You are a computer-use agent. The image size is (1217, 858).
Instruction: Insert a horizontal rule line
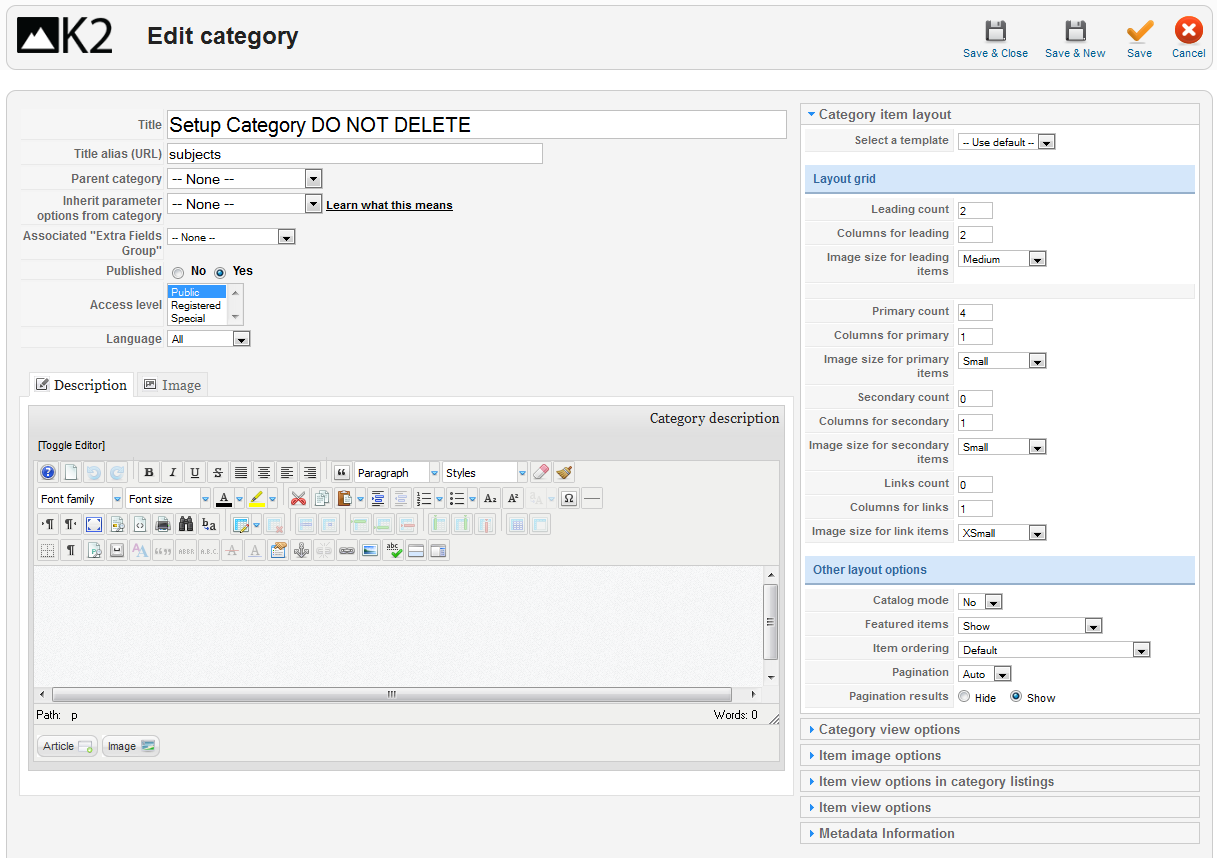pyautogui.click(x=592, y=498)
